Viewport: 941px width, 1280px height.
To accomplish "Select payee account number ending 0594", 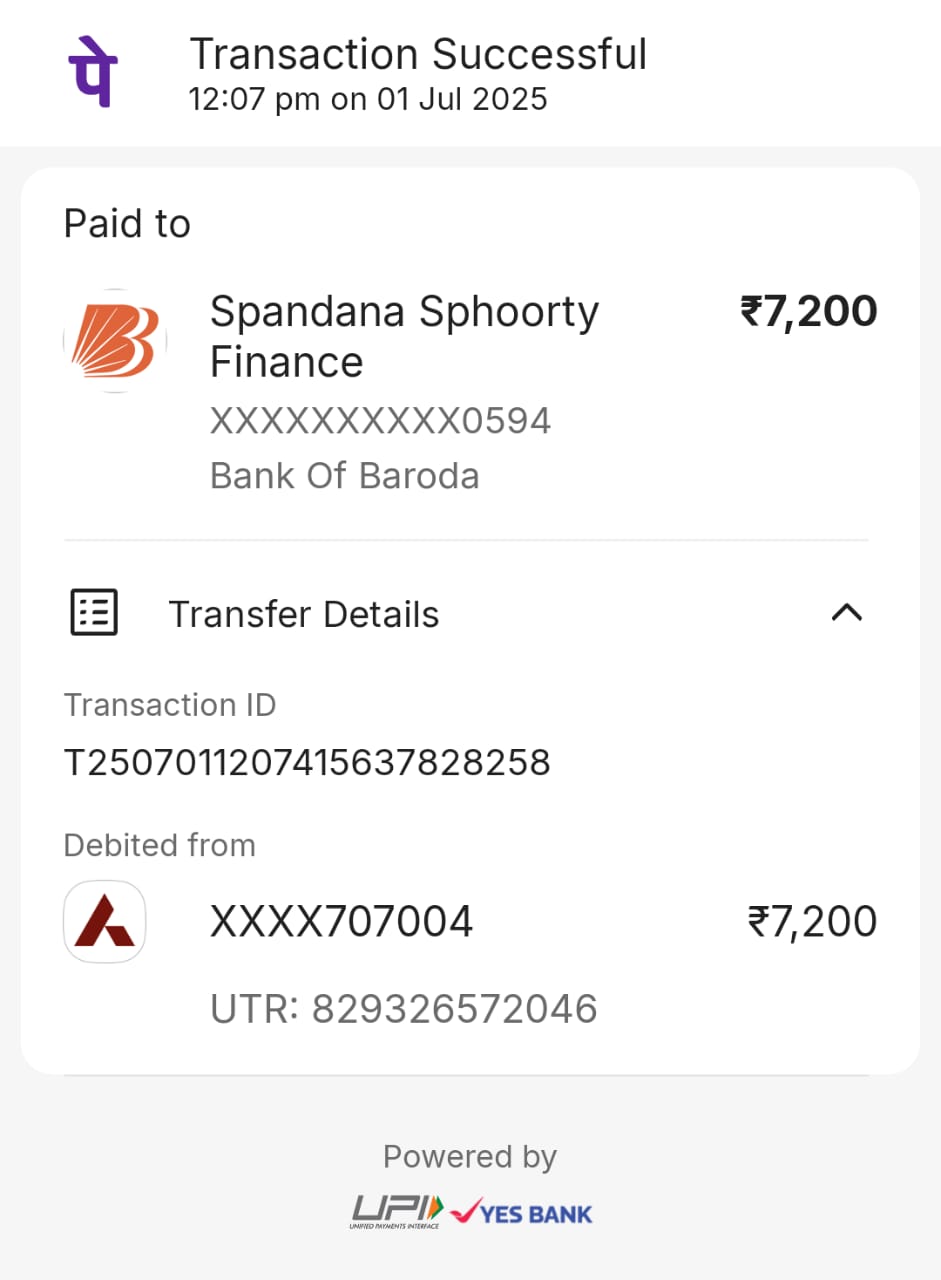I will [380, 421].
